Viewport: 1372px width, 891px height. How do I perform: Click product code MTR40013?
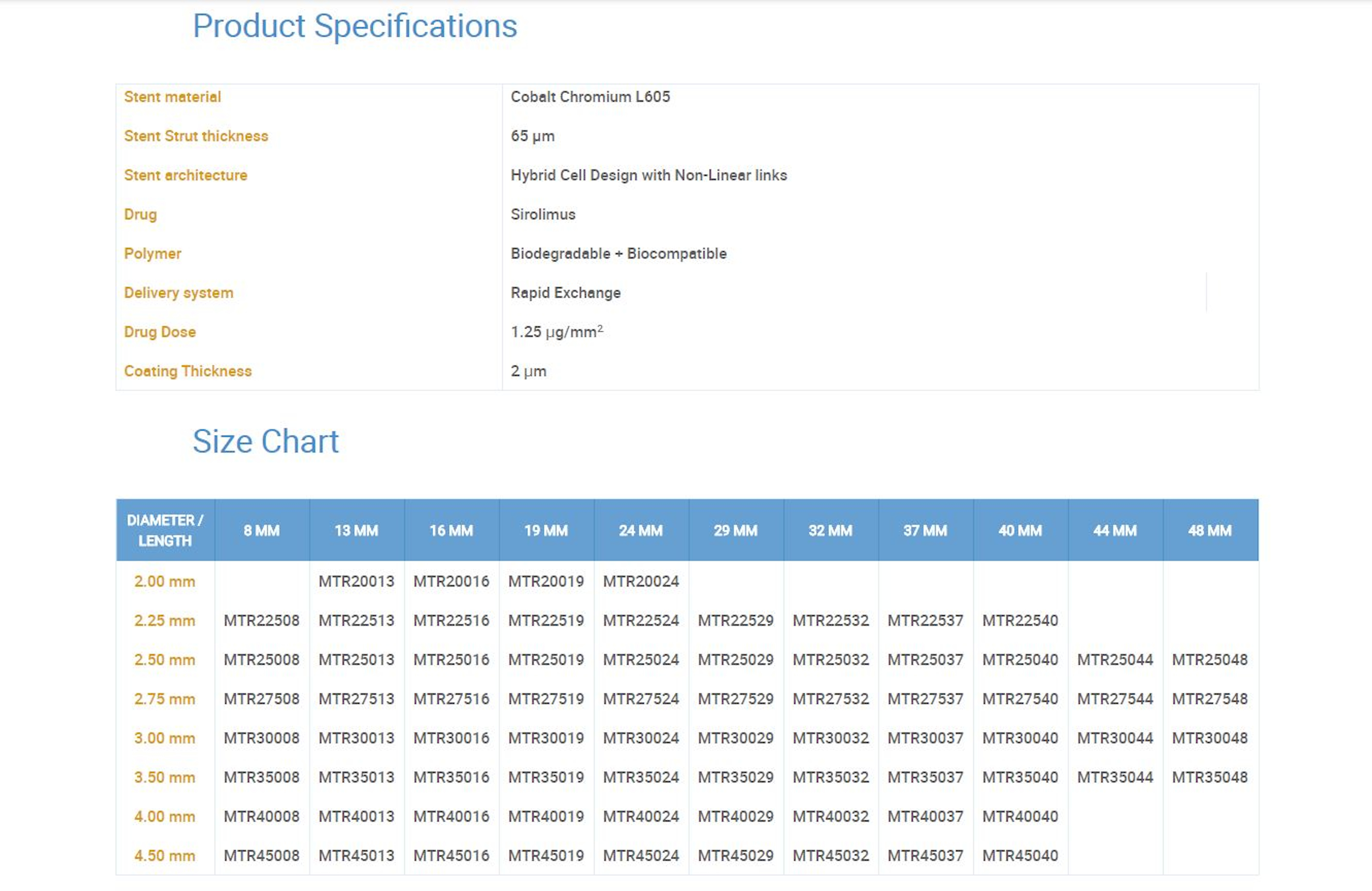click(x=357, y=817)
